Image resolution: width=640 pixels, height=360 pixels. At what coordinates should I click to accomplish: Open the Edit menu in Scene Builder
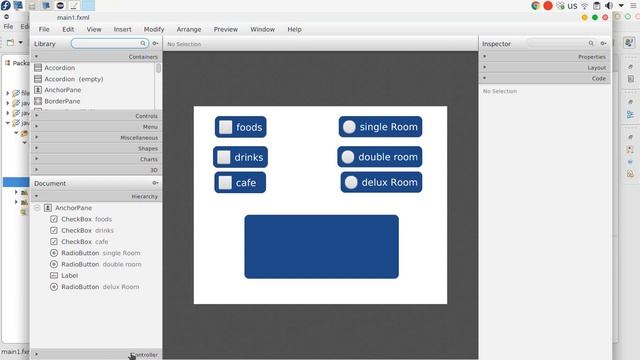pos(68,29)
